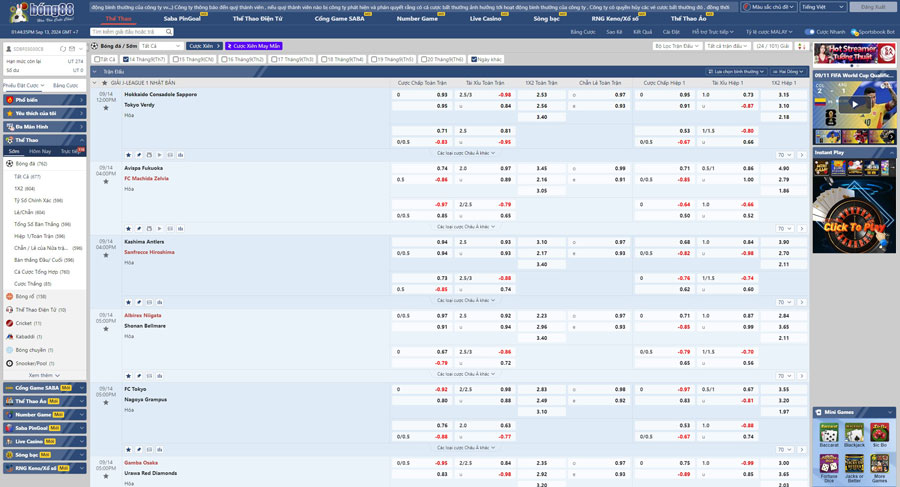Favorite the Gamba Osaka match star
The height and width of the screenshot is (487, 900).
point(106,476)
